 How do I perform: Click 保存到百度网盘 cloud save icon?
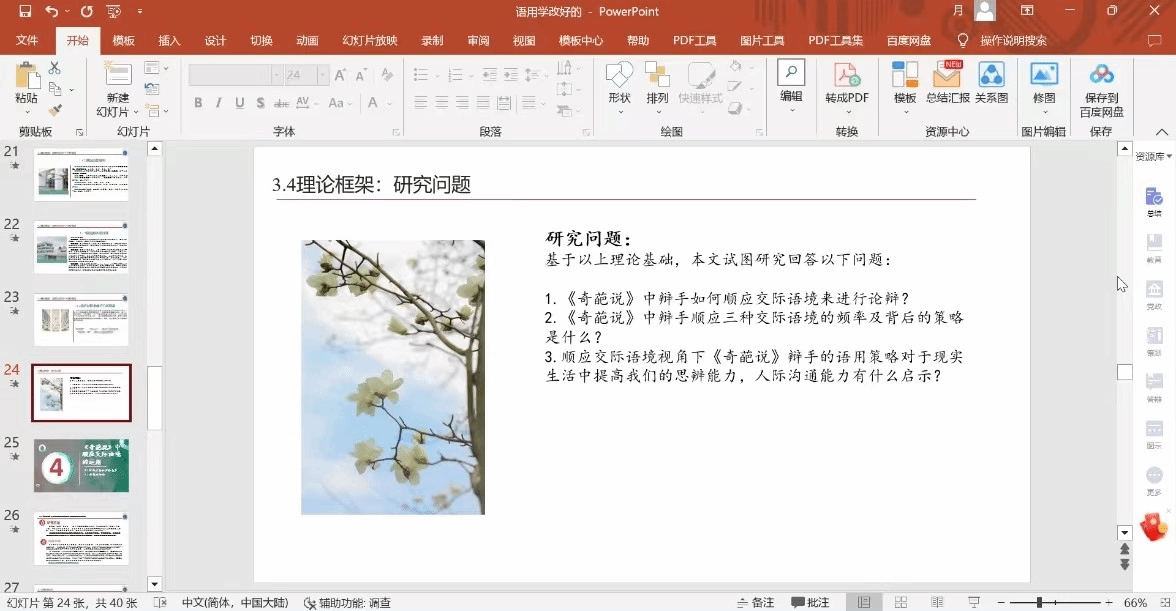point(1101,76)
